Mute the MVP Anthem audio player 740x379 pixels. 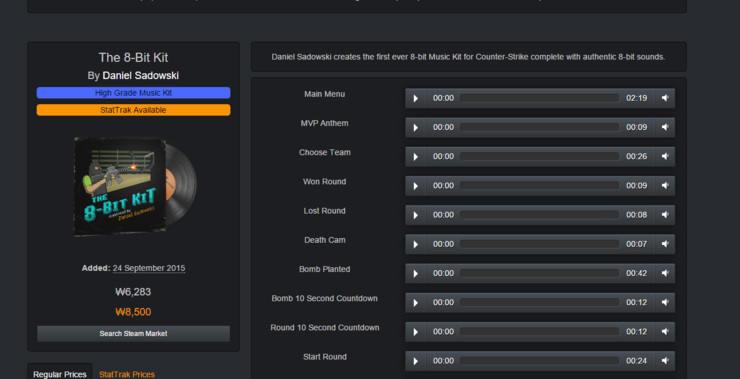pyautogui.click(x=665, y=127)
